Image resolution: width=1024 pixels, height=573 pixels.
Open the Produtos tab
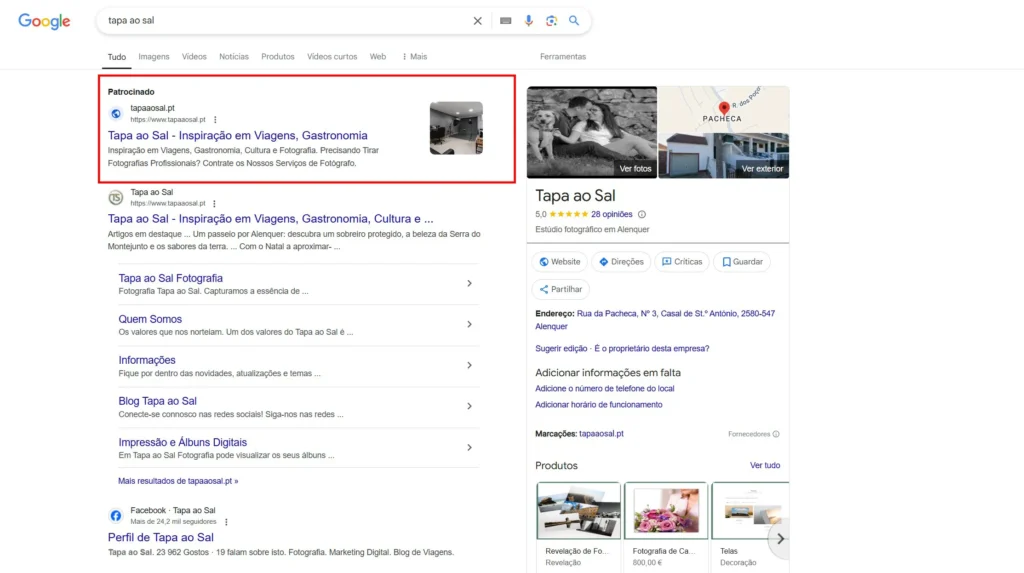[x=278, y=57]
